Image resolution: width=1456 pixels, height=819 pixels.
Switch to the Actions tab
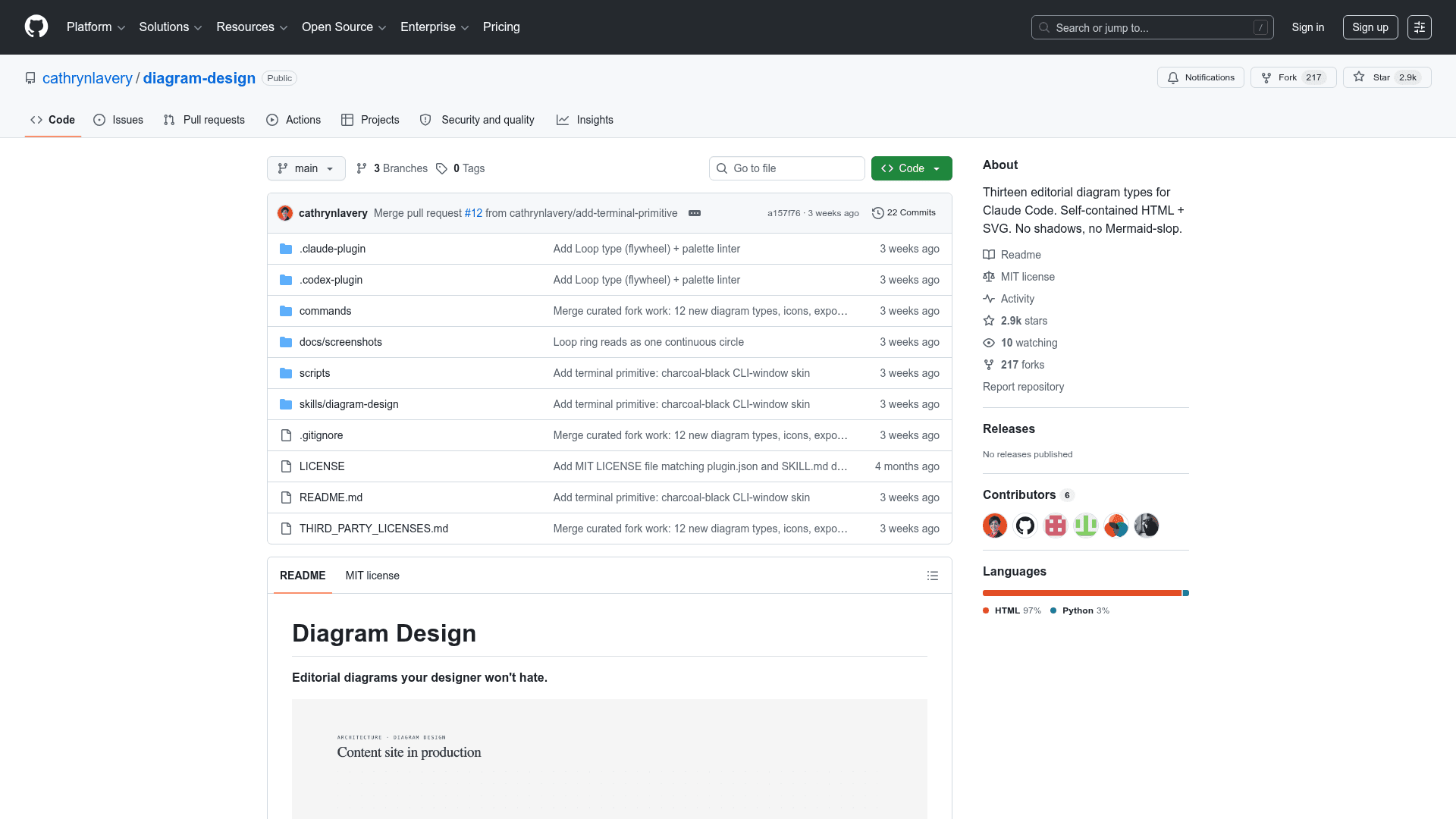[293, 120]
